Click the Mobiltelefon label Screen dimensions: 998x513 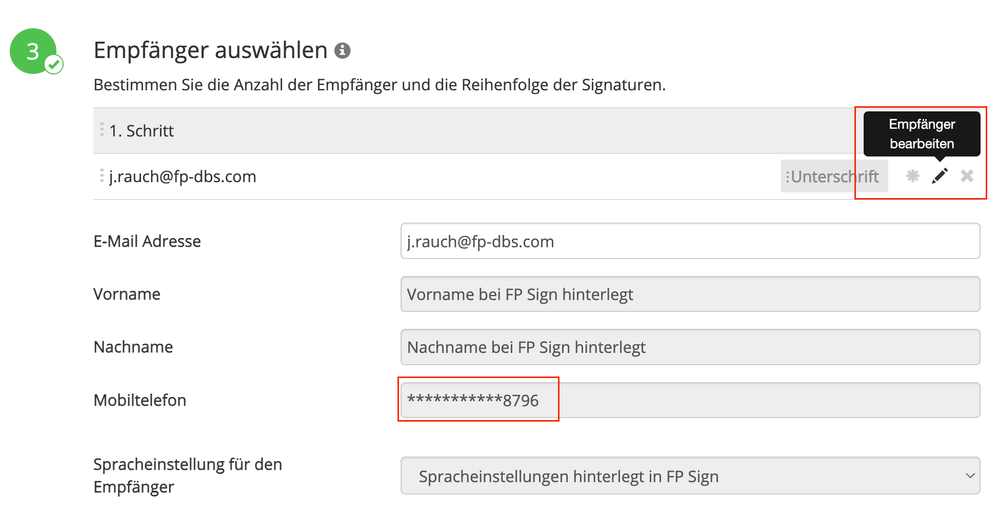[x=140, y=400]
